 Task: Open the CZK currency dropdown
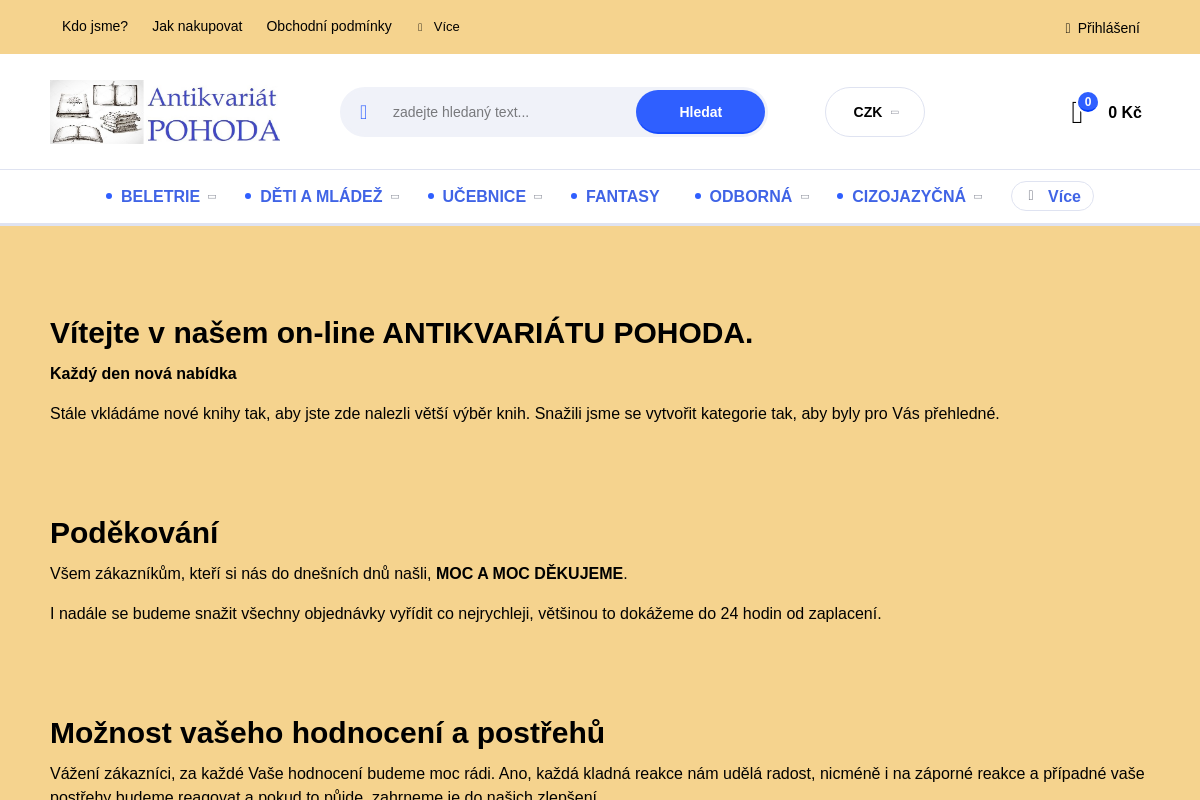coord(874,112)
